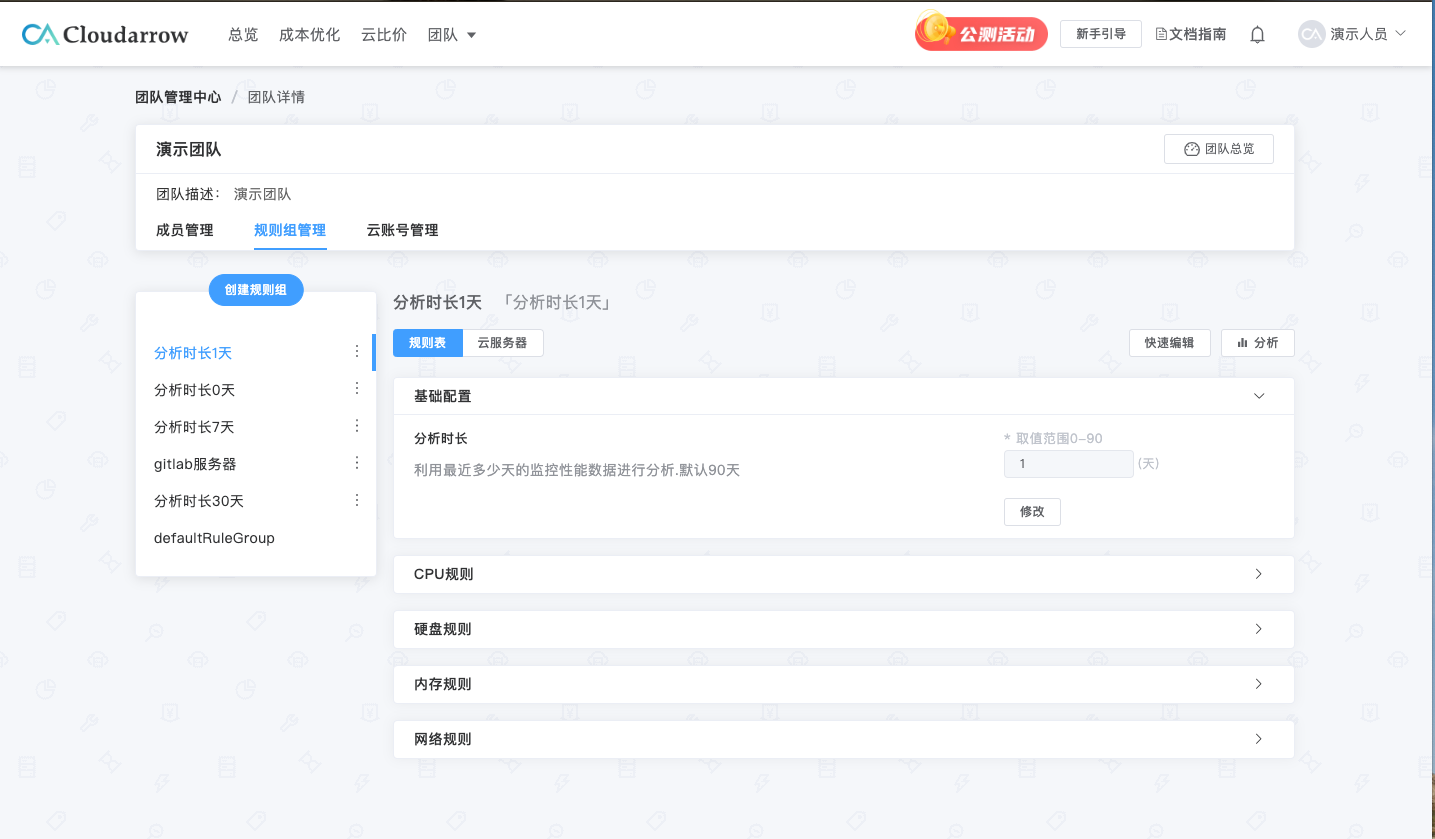Open more options for 分析时长1天
The image size is (1435, 839).
click(x=357, y=352)
